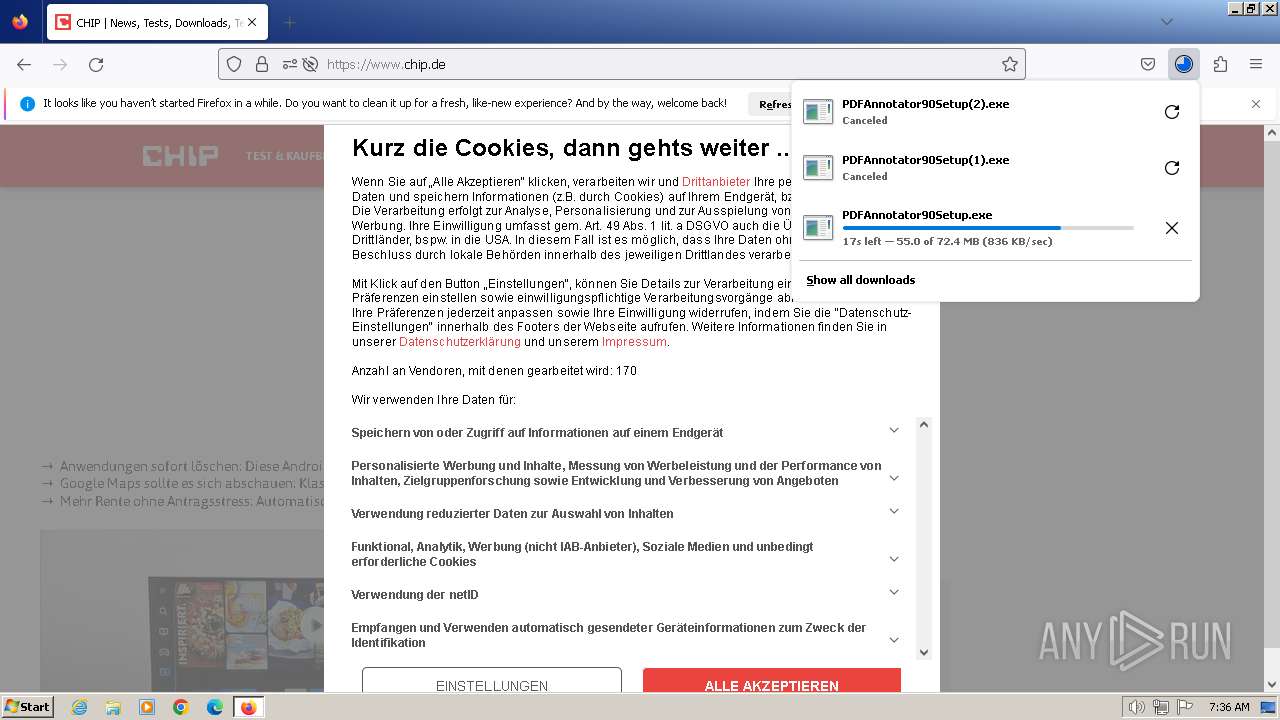Image resolution: width=1280 pixels, height=720 pixels.
Task: Click the in-progress PDFAnnotator90Setup.exe file icon
Action: 818,228
